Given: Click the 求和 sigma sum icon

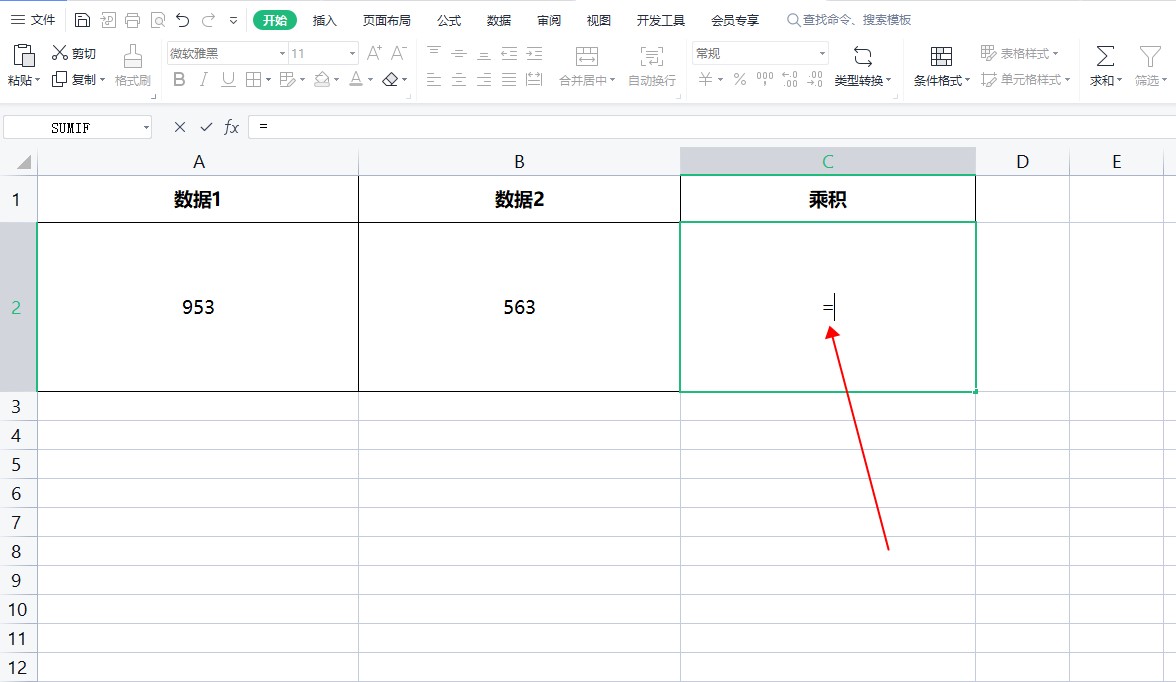Looking at the screenshot, I should pyautogui.click(x=1105, y=56).
